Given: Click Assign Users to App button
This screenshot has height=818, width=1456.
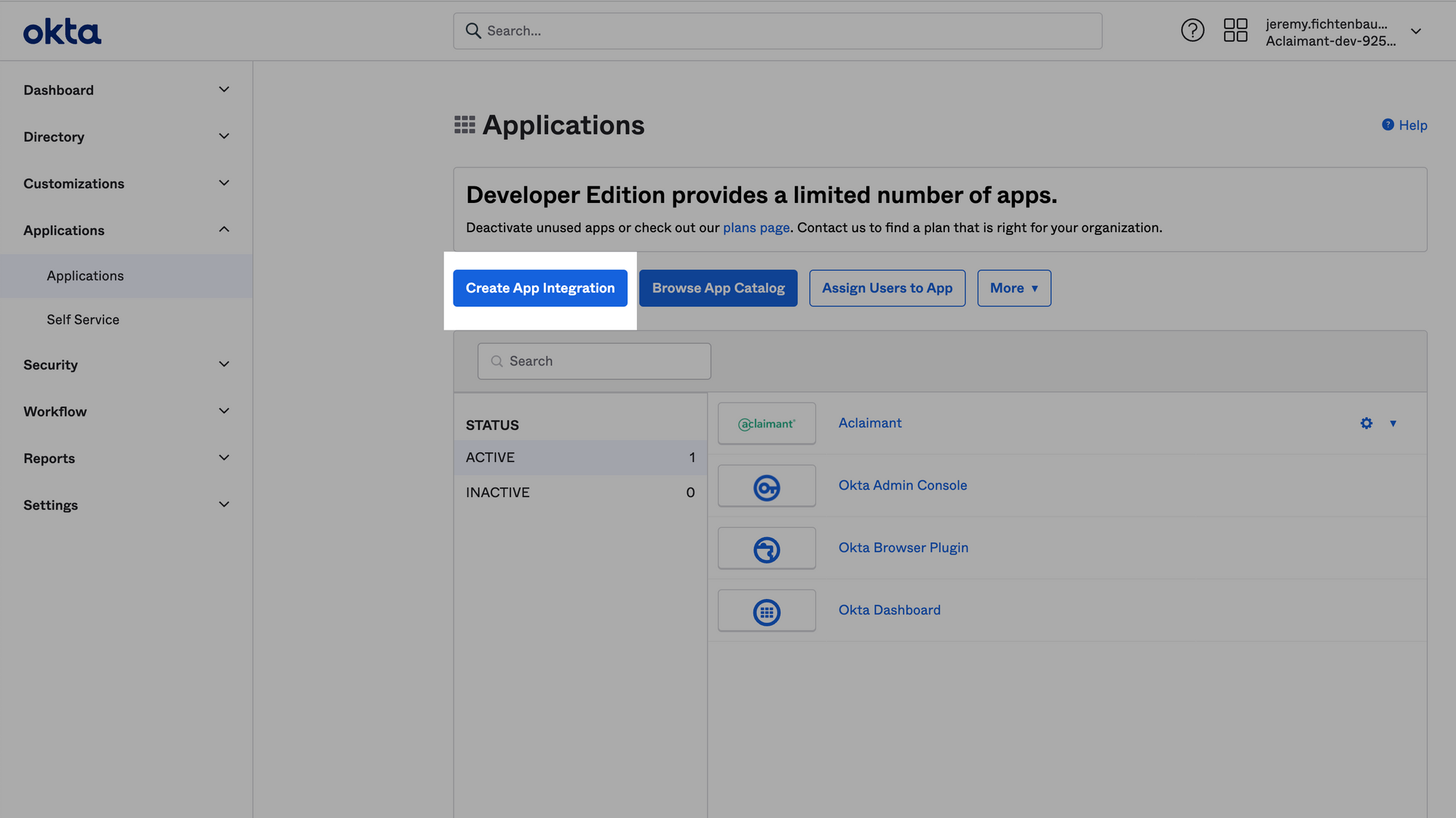Looking at the screenshot, I should (887, 288).
